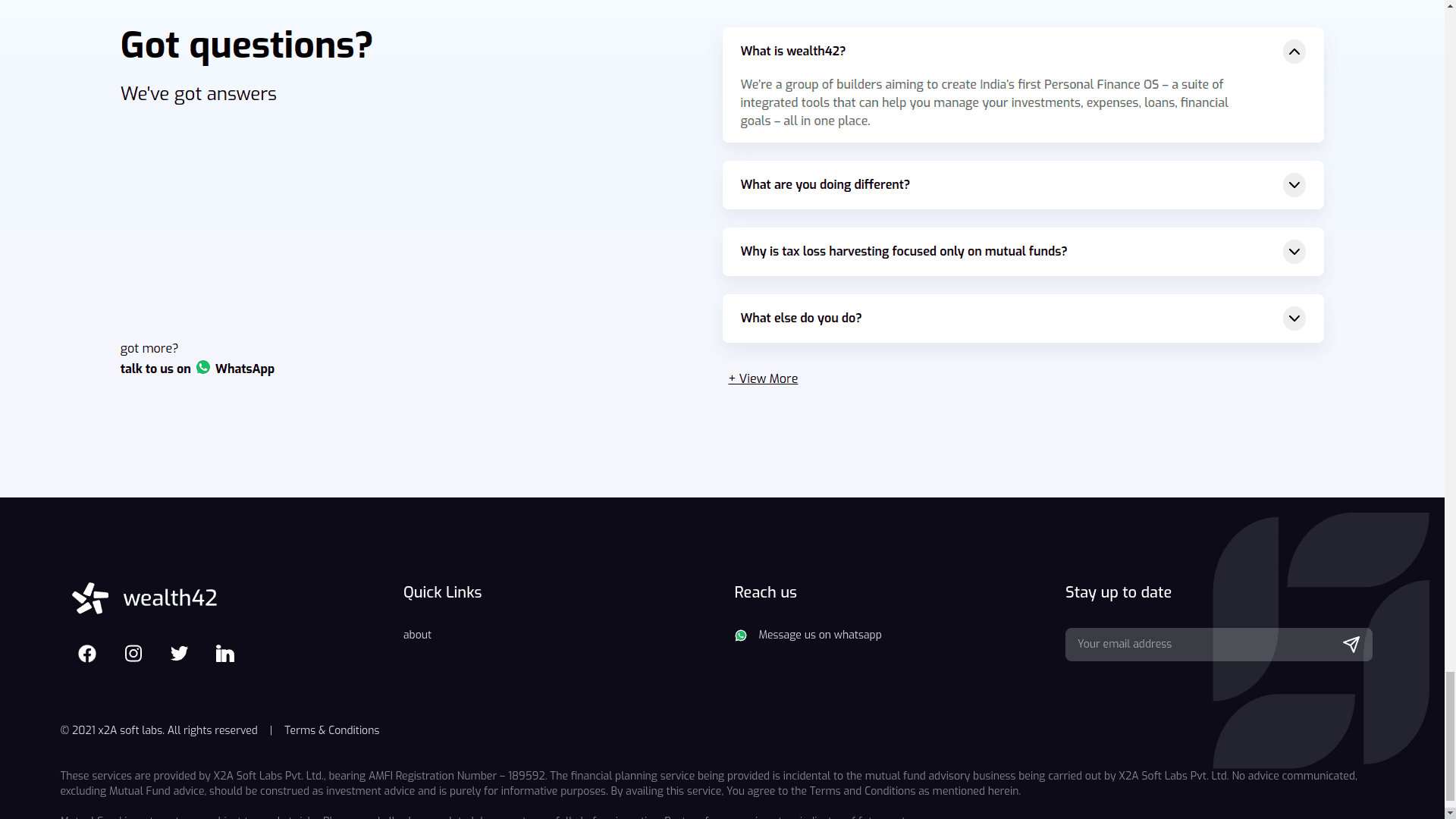Expand 'What are you doing different?' chevron

pos(1294,185)
